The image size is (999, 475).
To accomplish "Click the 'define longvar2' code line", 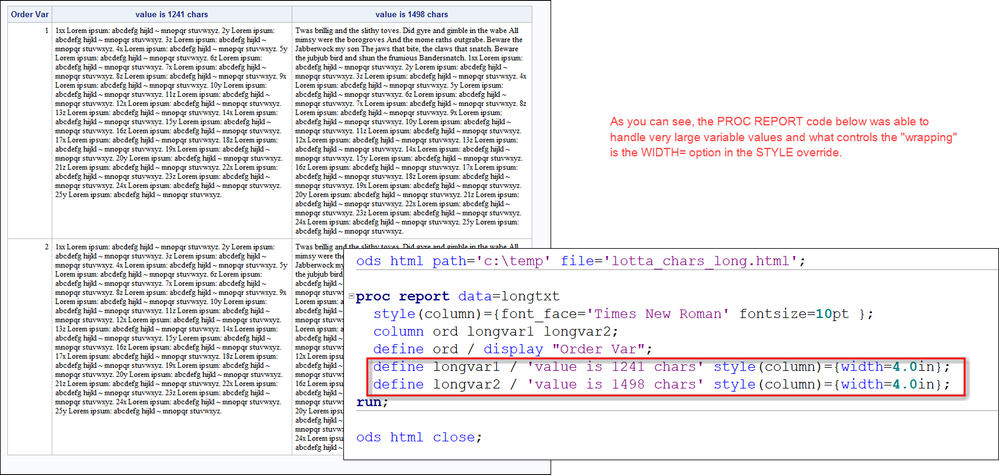I will coord(661,385).
